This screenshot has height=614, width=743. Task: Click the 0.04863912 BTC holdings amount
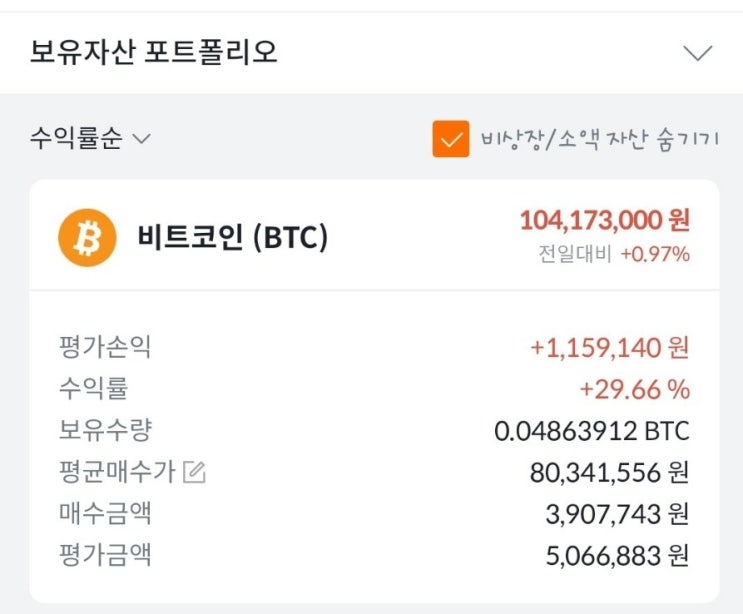pyautogui.click(x=592, y=431)
